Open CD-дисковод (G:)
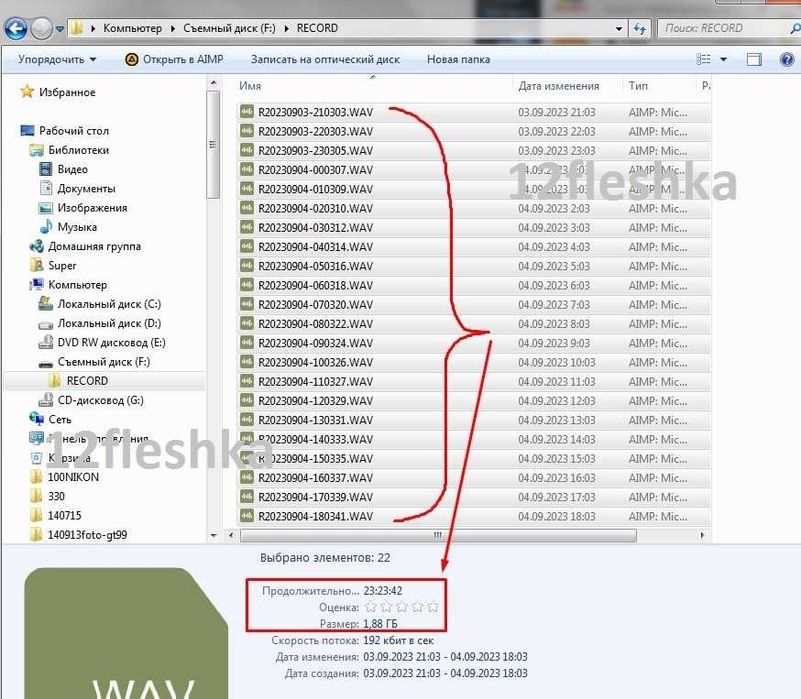The width and height of the screenshot is (801, 699). pyautogui.click(x=91, y=400)
